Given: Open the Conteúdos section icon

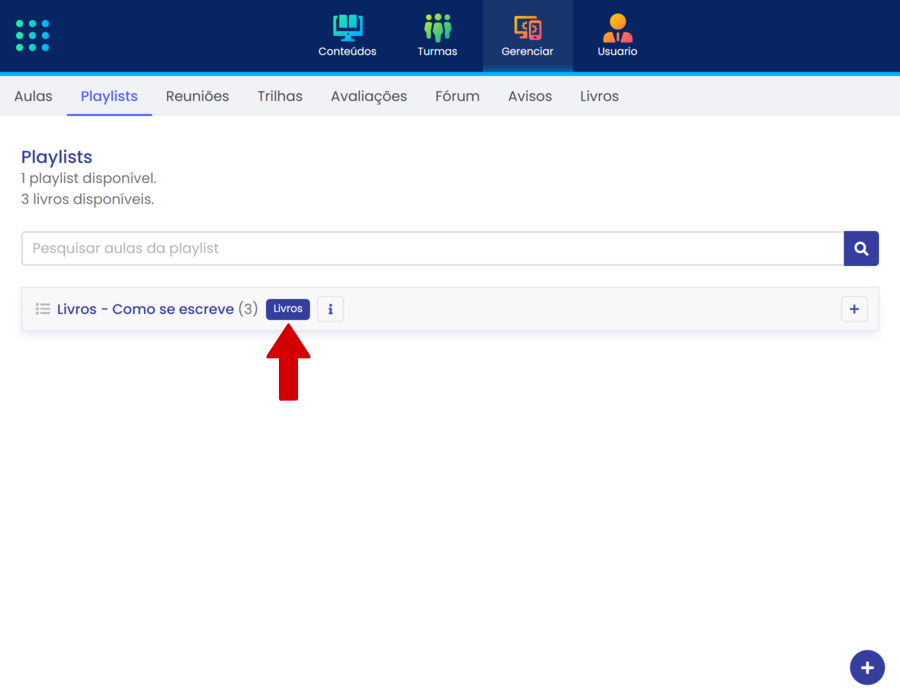Looking at the screenshot, I should [x=347, y=28].
